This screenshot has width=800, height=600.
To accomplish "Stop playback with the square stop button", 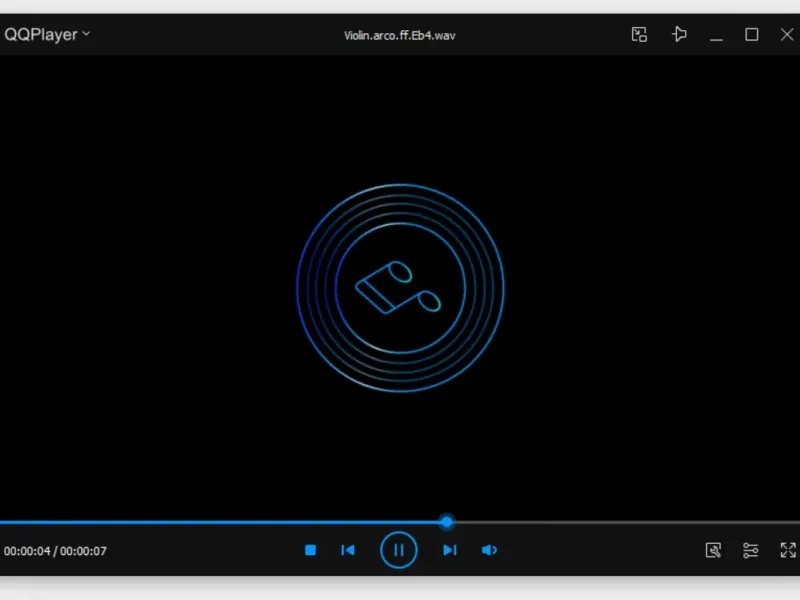I will pos(310,550).
